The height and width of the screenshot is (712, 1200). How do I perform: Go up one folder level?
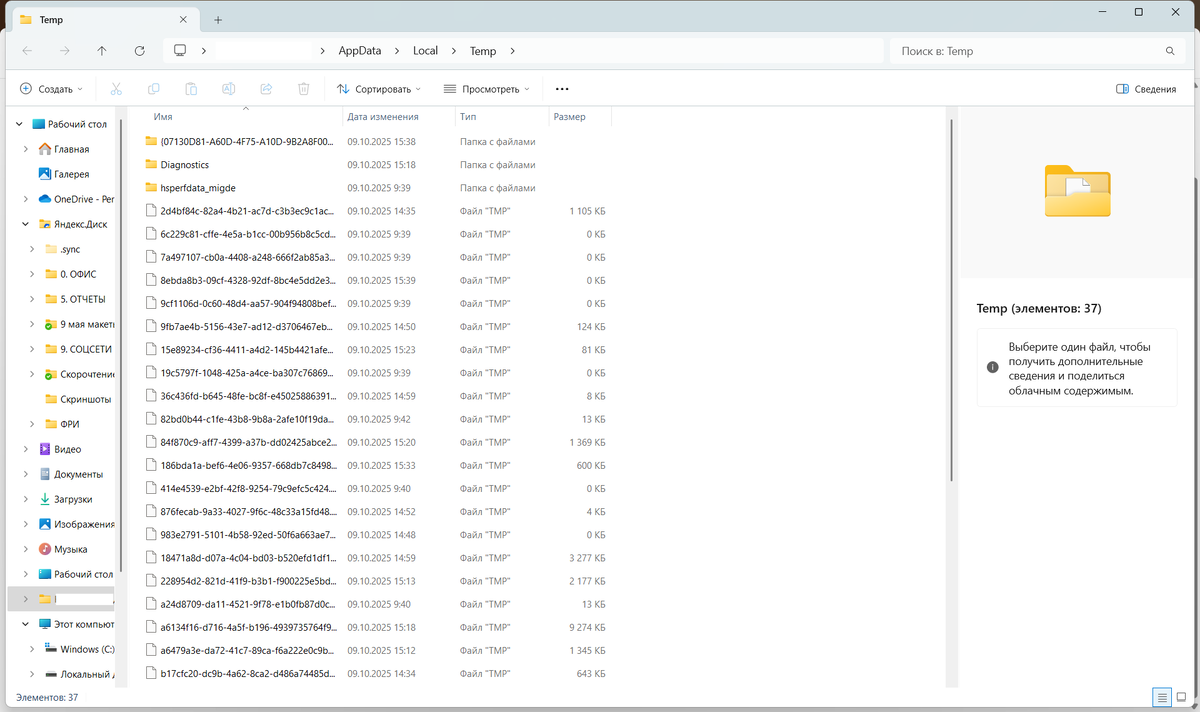(102, 51)
